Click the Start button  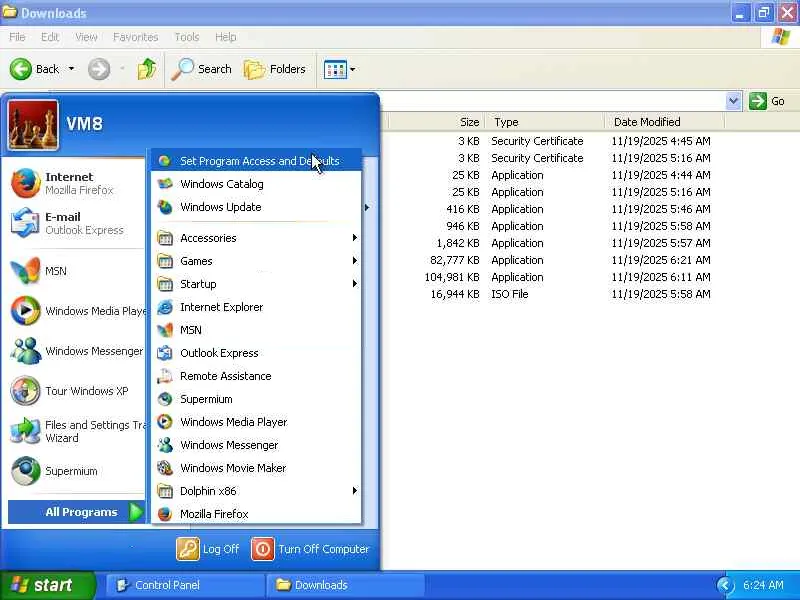tap(47, 585)
